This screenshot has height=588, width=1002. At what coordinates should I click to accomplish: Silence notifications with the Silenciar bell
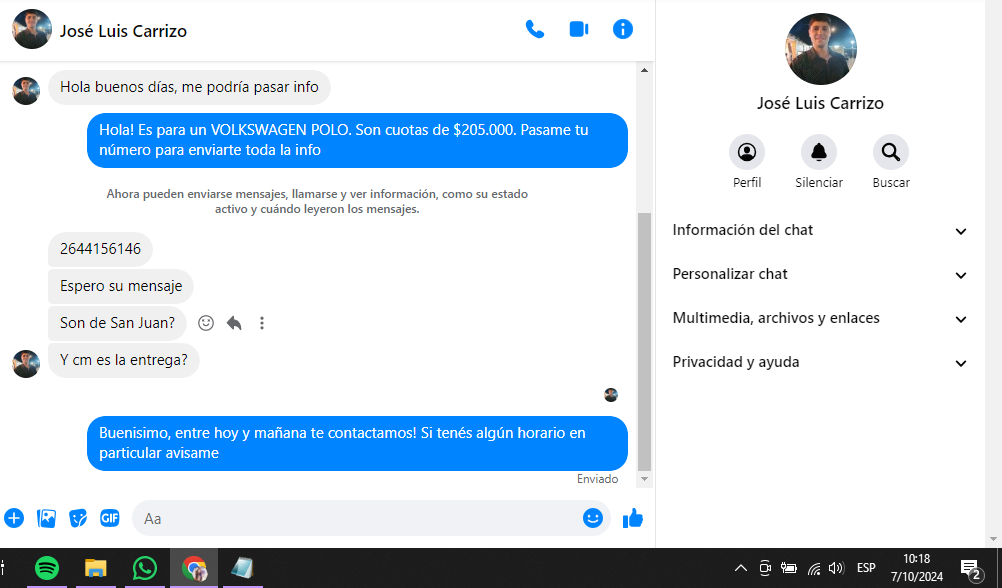819,152
